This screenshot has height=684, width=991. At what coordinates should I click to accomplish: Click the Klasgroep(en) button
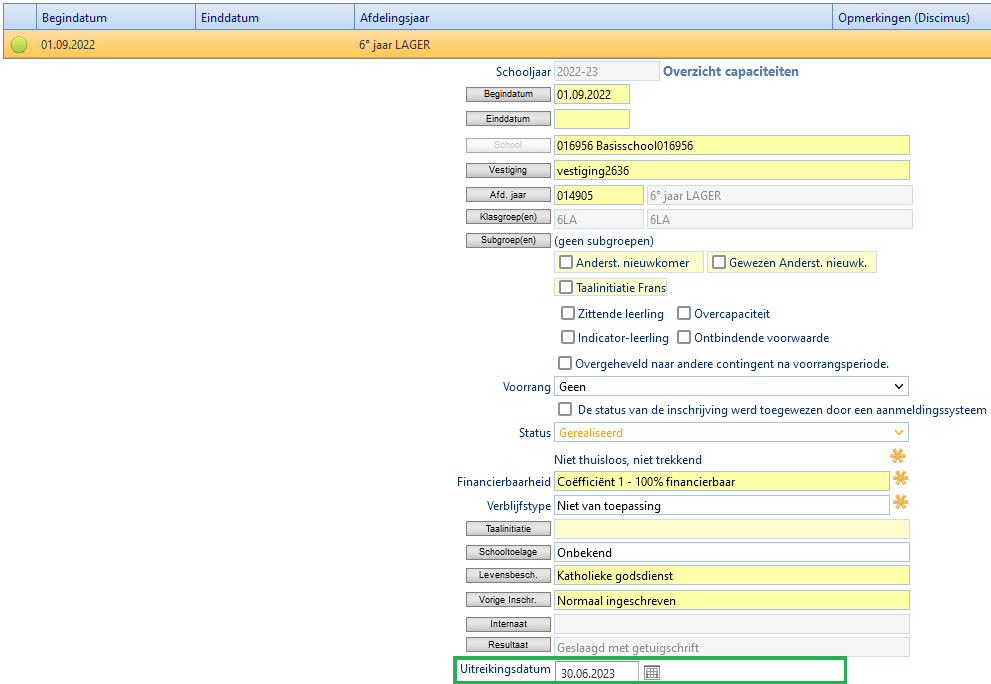[x=508, y=217]
